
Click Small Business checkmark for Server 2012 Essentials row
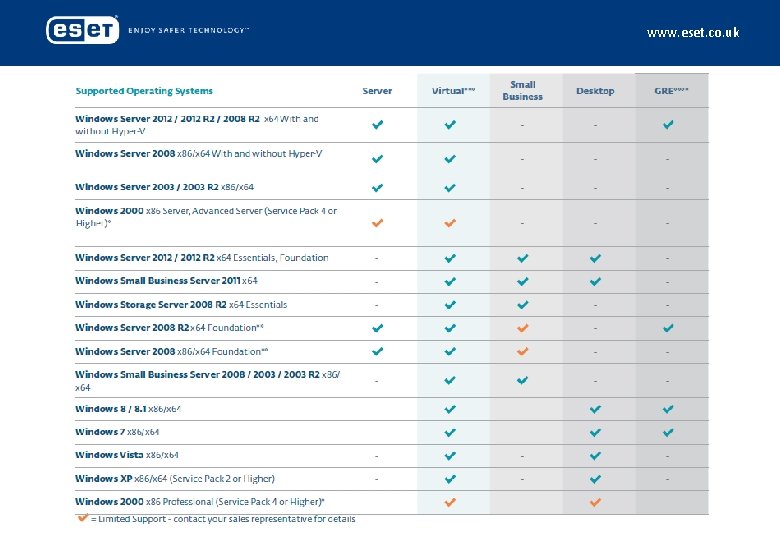coord(522,258)
